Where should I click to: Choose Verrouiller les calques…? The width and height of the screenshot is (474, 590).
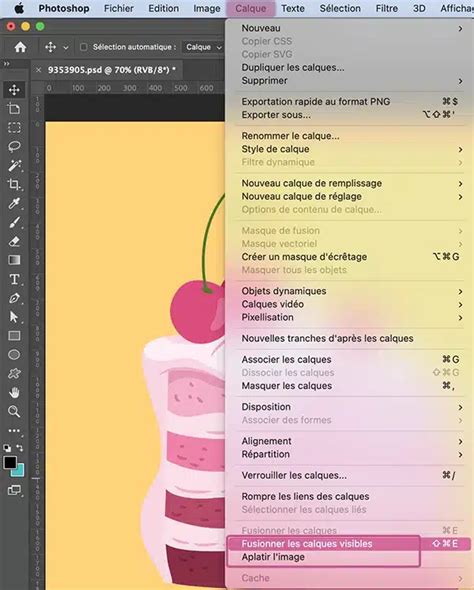294,476
